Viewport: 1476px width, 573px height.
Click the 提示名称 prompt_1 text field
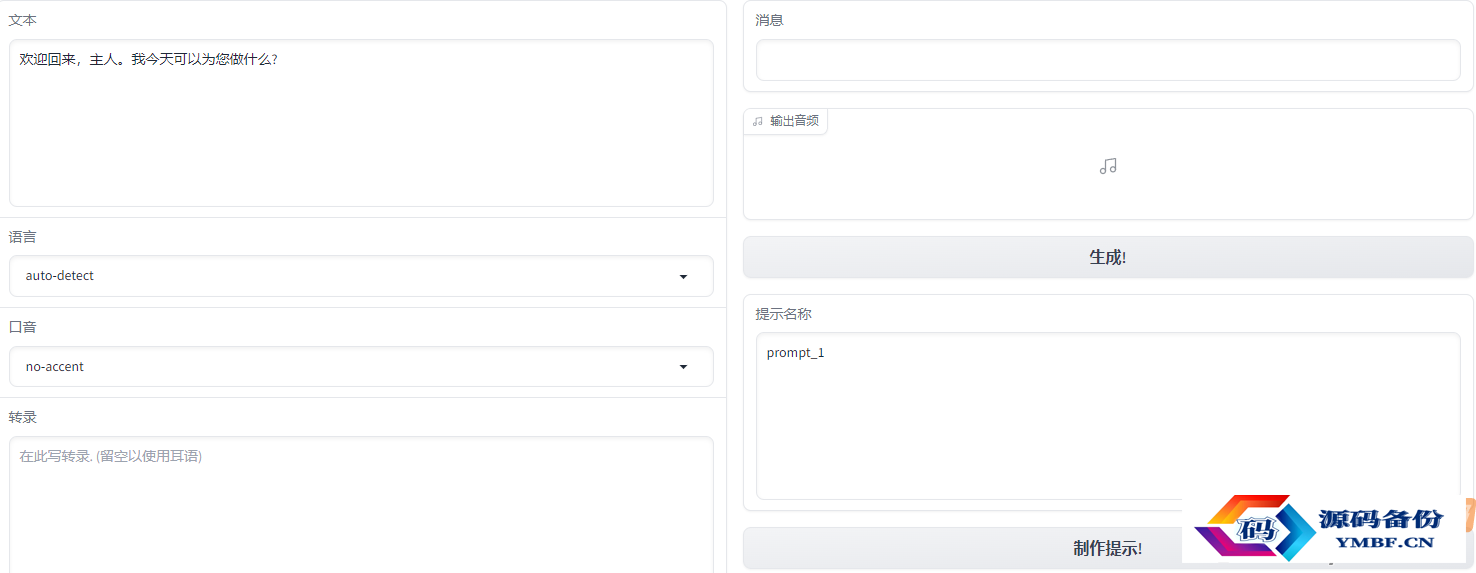[x=1108, y=416]
